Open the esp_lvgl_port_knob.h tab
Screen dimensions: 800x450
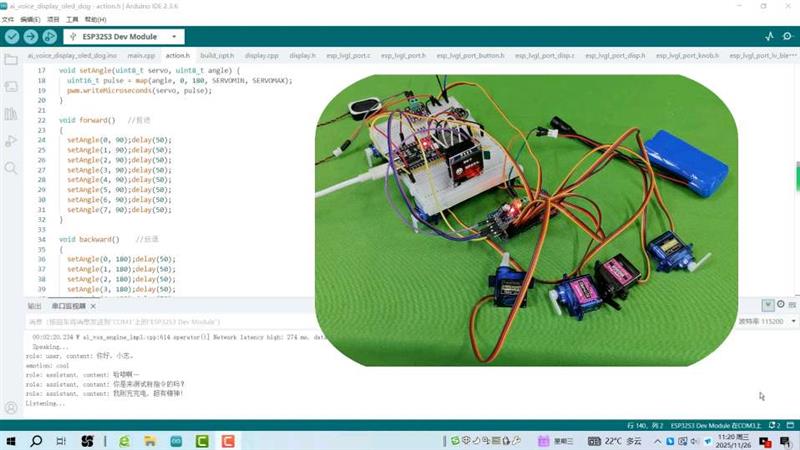tap(687, 55)
